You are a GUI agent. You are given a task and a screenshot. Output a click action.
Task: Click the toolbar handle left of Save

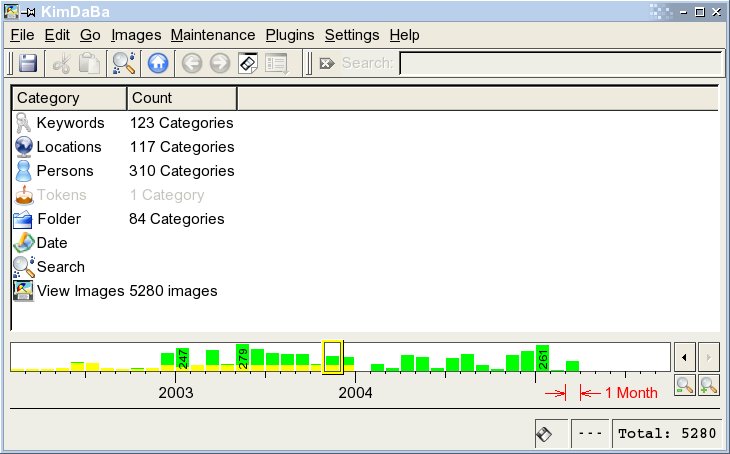[10, 63]
